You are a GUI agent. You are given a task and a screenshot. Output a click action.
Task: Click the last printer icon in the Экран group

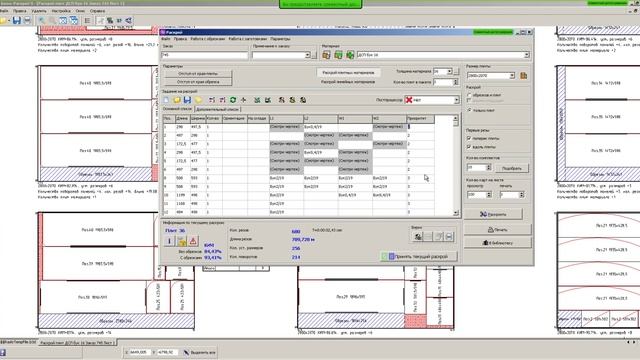pos(449,236)
